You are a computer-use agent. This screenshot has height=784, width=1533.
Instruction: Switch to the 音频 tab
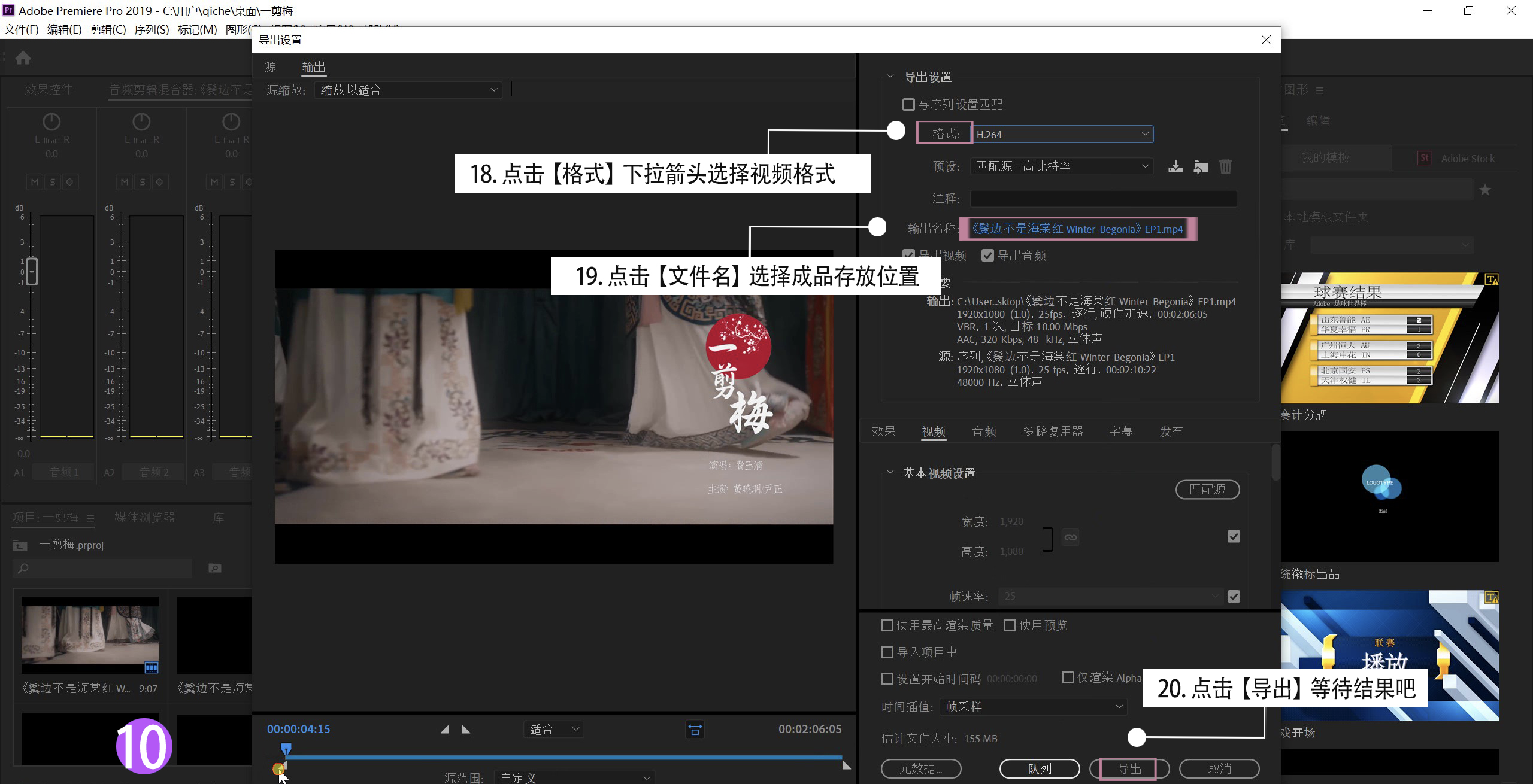984,431
